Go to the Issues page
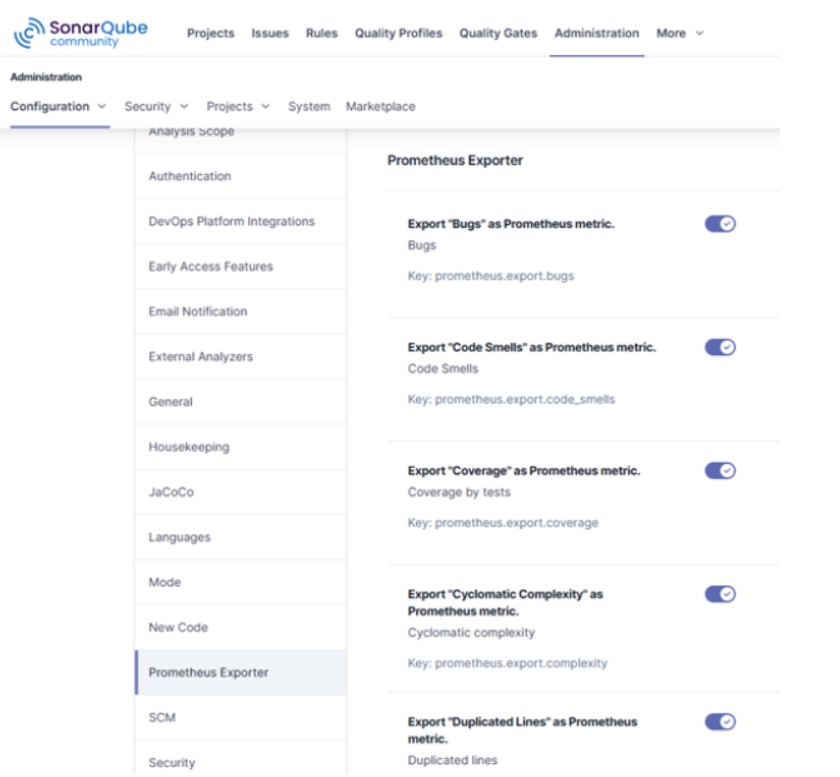This screenshot has height=777, width=840. pos(270,33)
